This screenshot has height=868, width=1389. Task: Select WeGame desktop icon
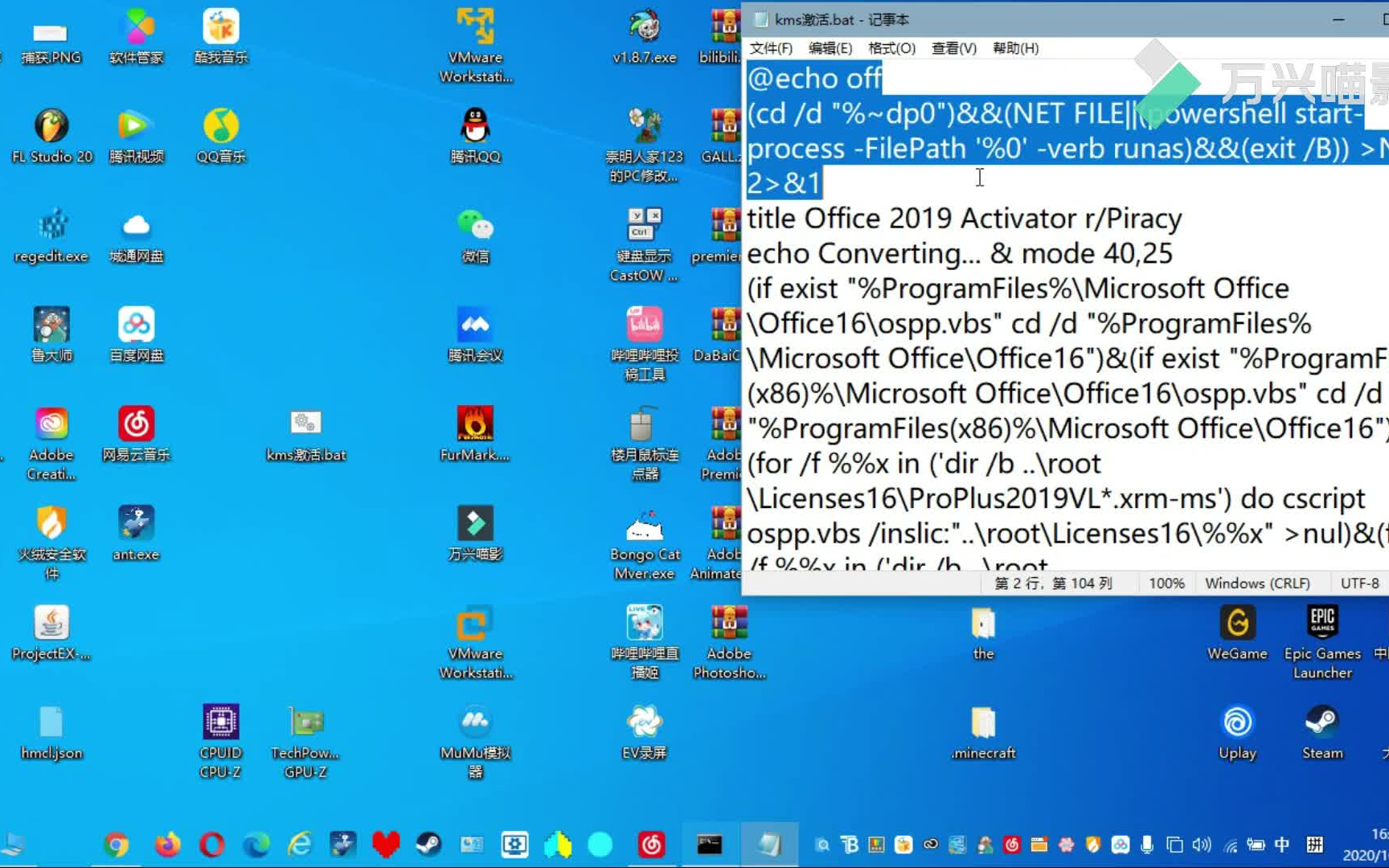click(x=1237, y=633)
